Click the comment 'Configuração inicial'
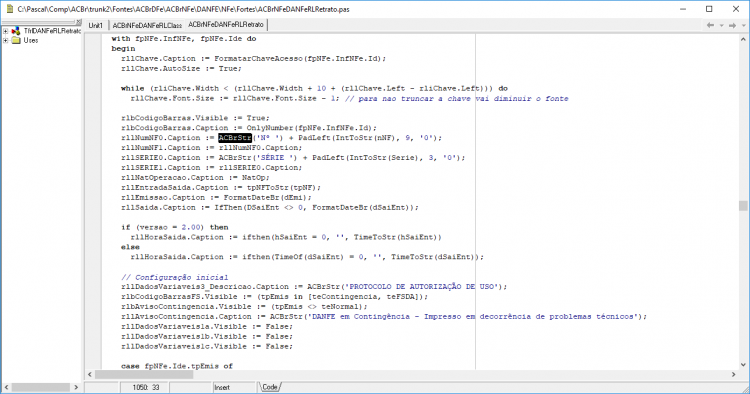This screenshot has height=394, width=750. pos(181,277)
